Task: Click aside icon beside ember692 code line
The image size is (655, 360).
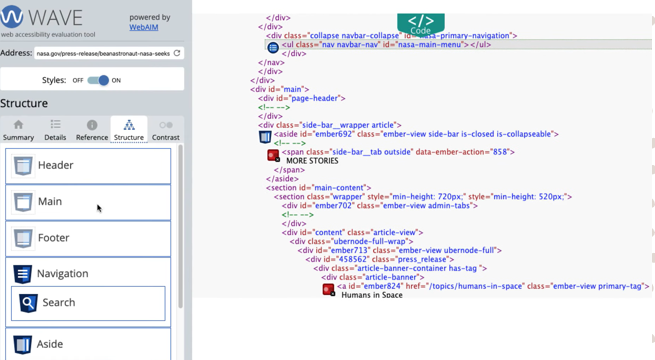Action: (265, 137)
